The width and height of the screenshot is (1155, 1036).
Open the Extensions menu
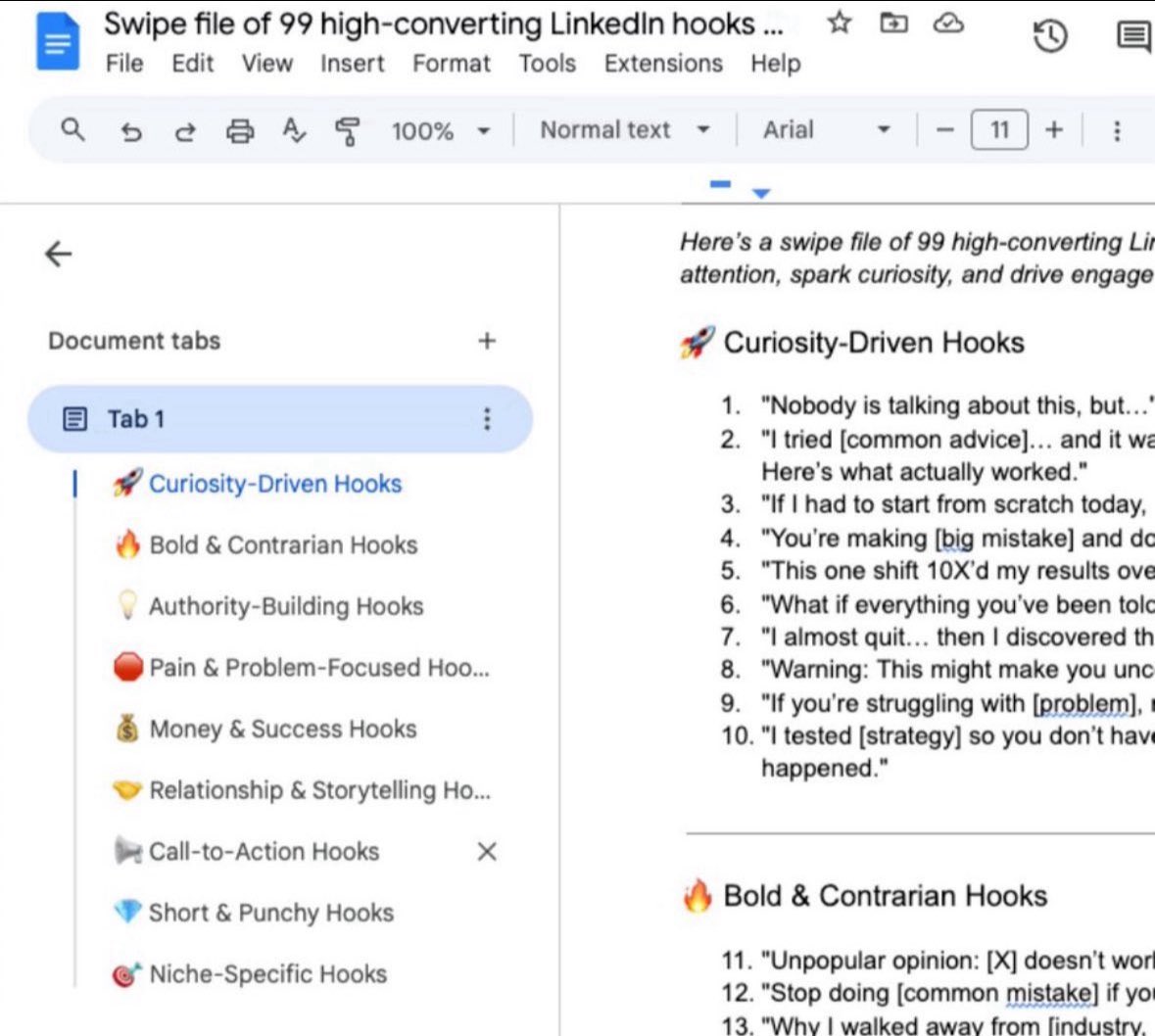[x=662, y=63]
